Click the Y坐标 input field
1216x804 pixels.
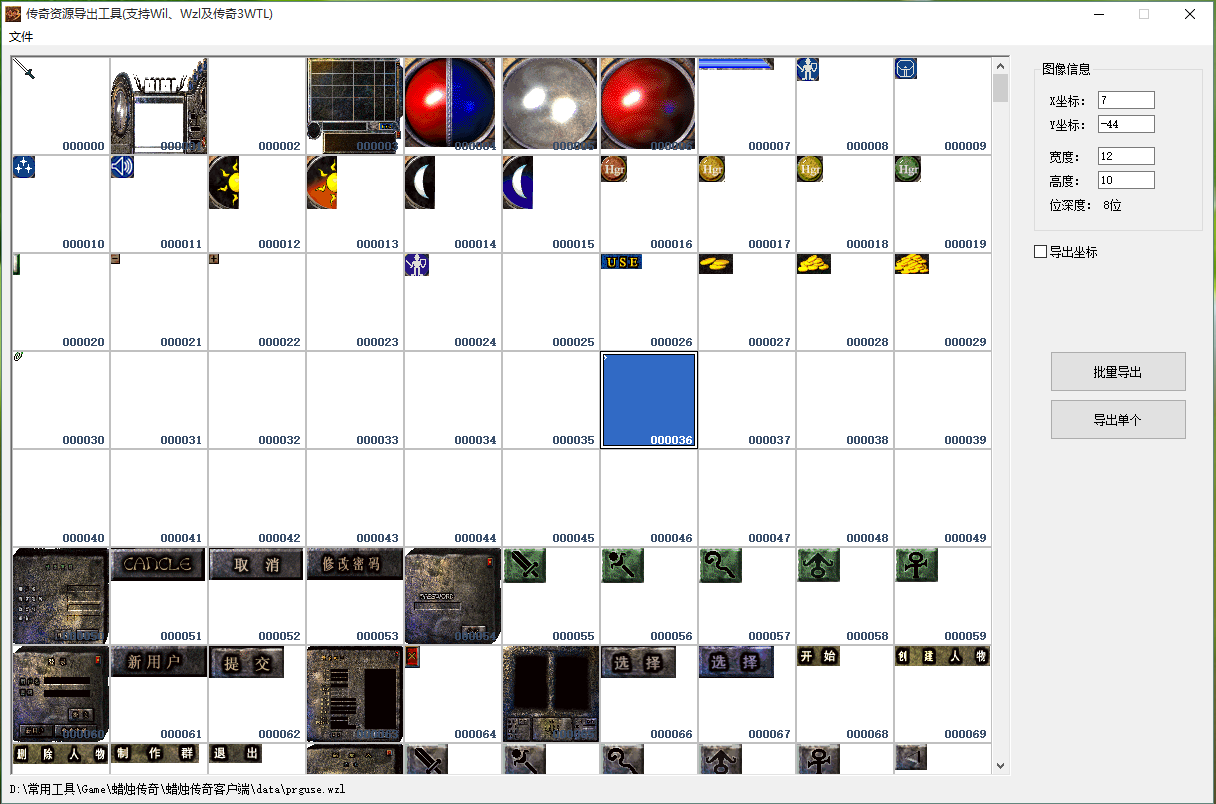[x=1126, y=124]
